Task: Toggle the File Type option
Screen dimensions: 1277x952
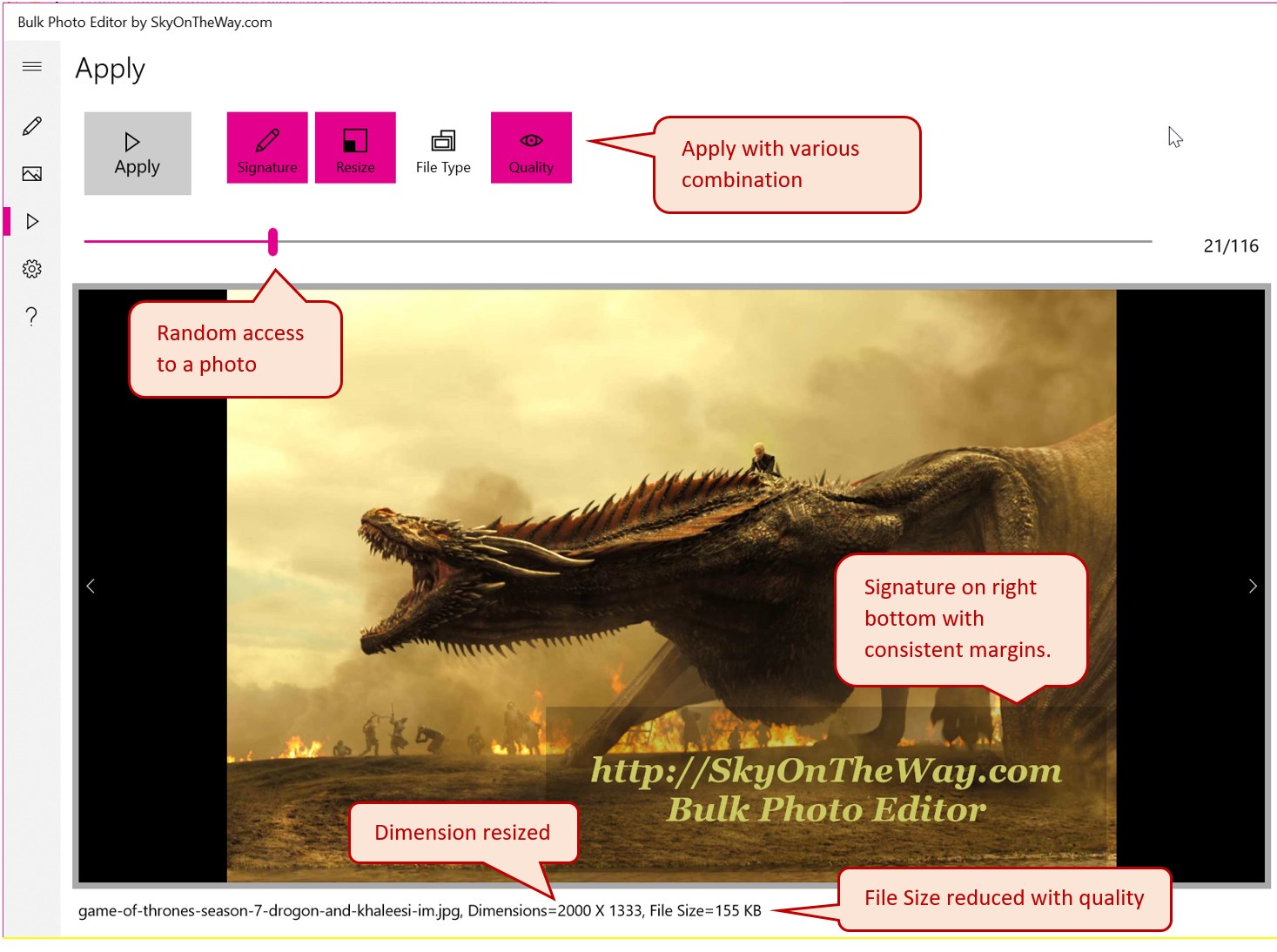Action: point(443,147)
